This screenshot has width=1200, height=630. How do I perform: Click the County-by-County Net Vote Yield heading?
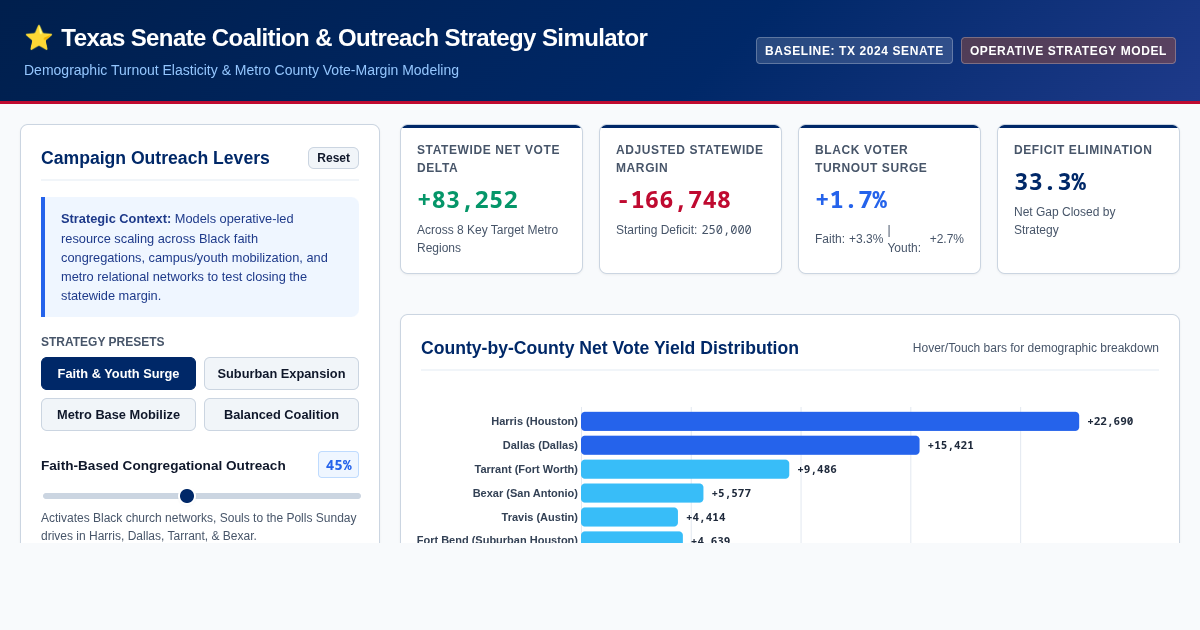click(x=610, y=348)
